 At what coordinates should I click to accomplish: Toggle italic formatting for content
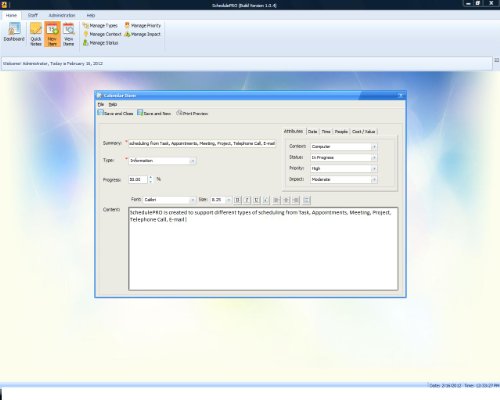tap(247, 200)
